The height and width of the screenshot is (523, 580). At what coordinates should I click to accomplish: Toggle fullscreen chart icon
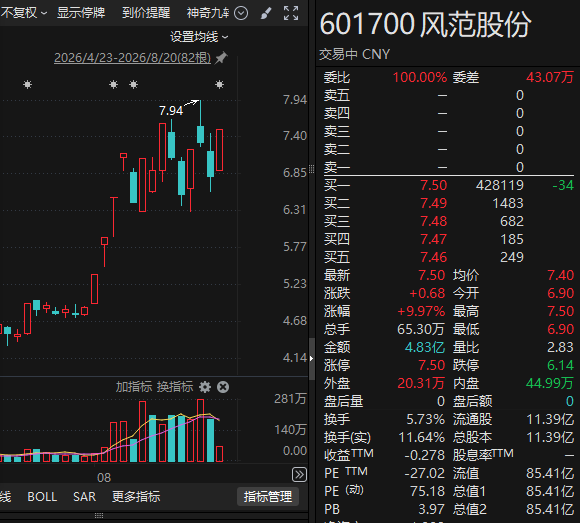(291, 13)
